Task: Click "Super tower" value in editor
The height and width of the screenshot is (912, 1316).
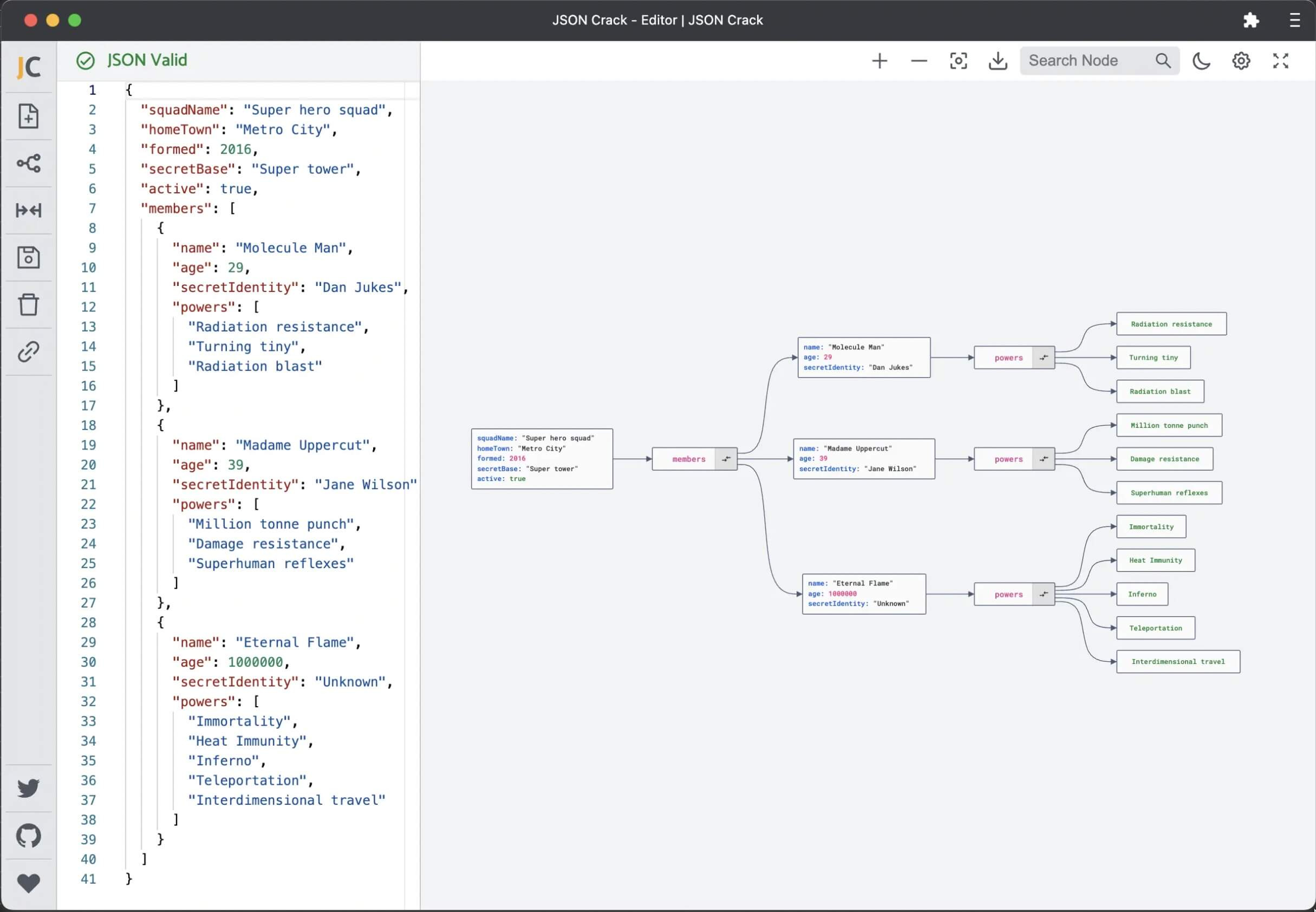Action: pyautogui.click(x=303, y=169)
